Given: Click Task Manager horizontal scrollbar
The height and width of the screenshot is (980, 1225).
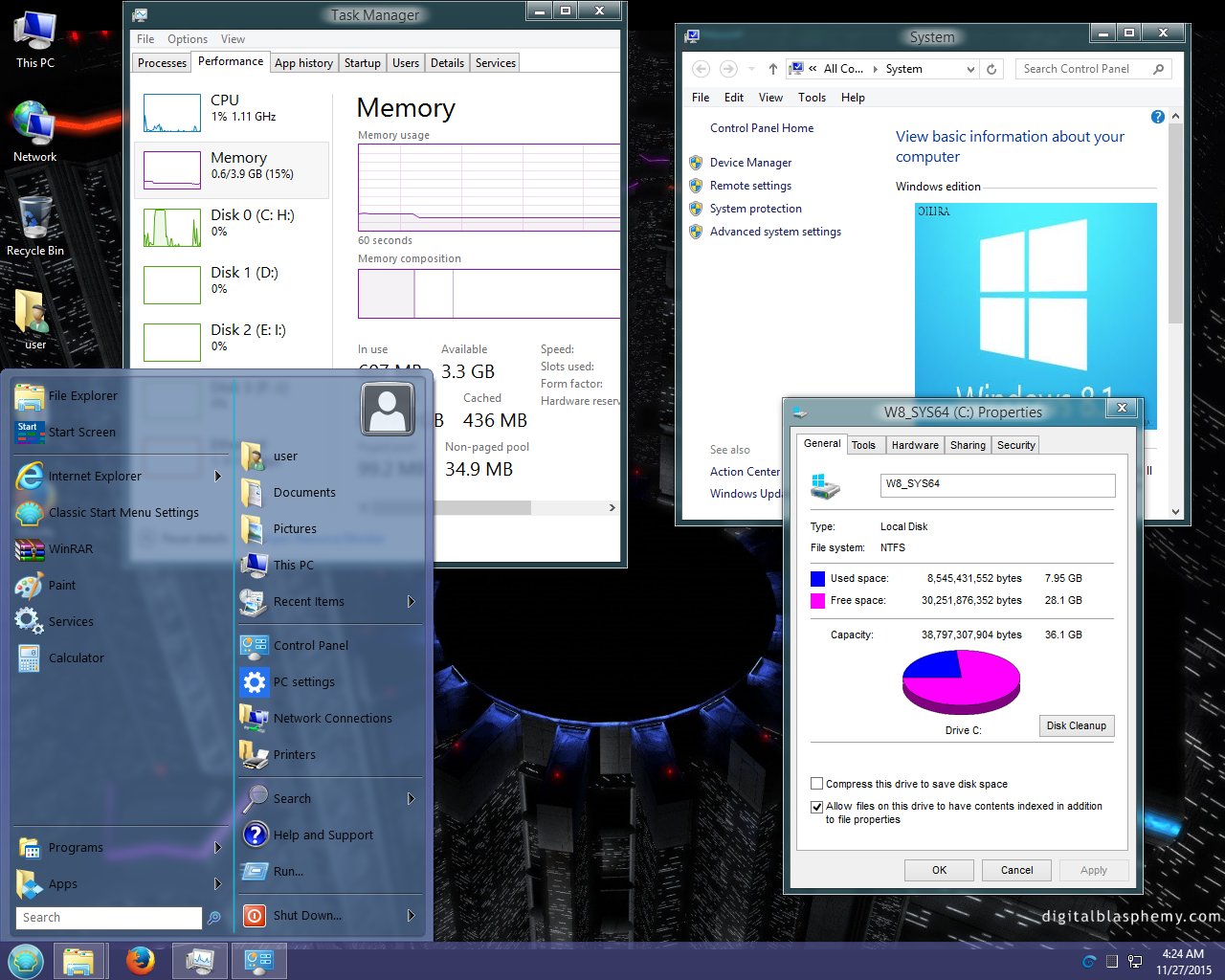Looking at the screenshot, I should 483,508.
